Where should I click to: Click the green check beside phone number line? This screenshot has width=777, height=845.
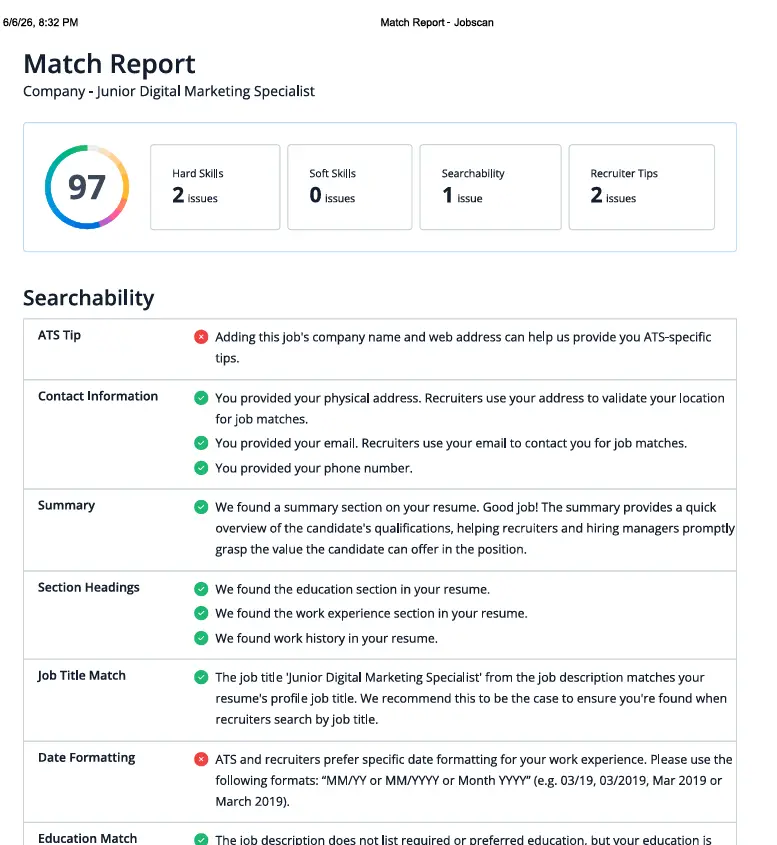click(201, 468)
